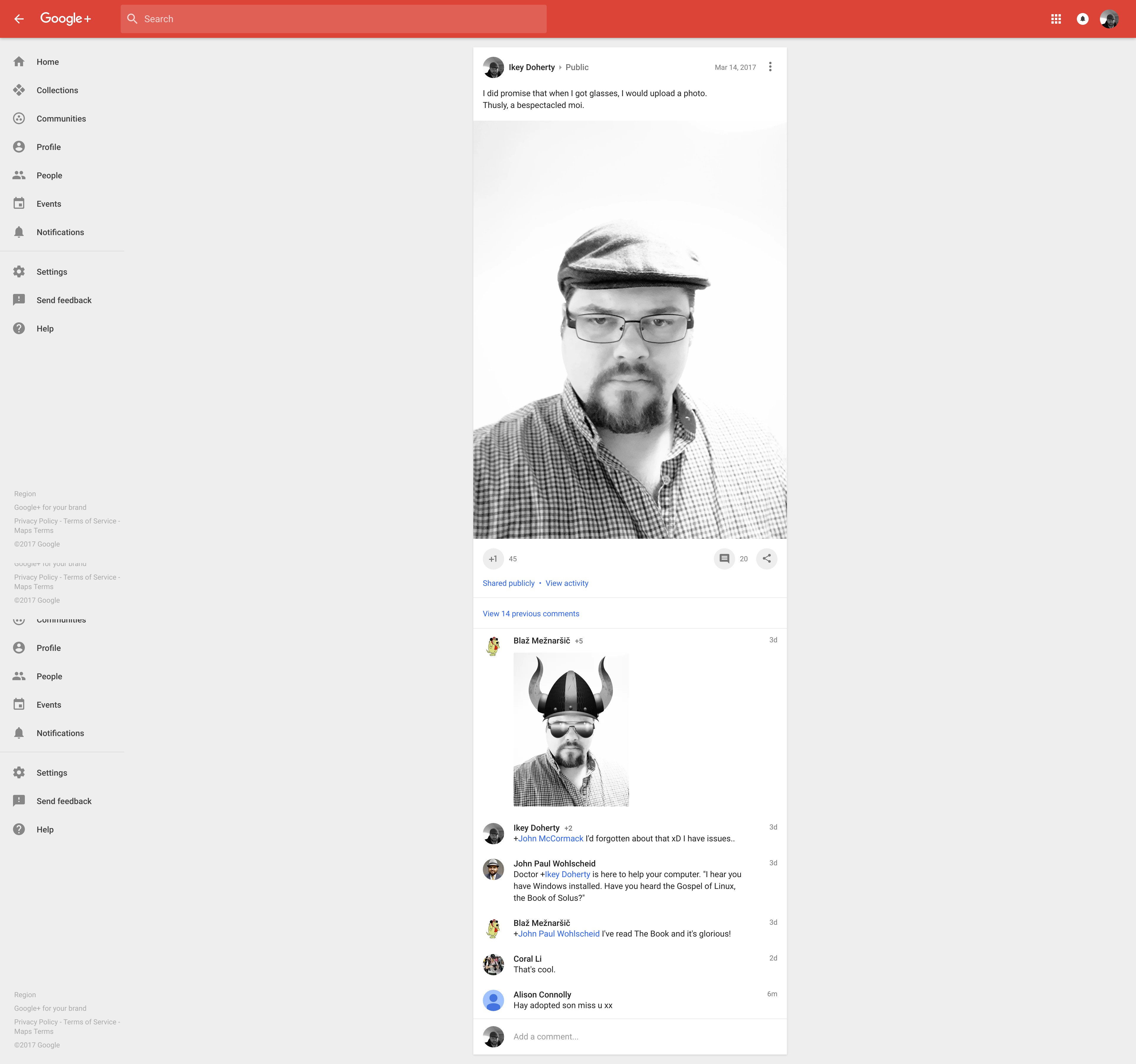Open the Profile item directly below Collections and Communities
The width and height of the screenshot is (1136, 1064).
point(62,147)
